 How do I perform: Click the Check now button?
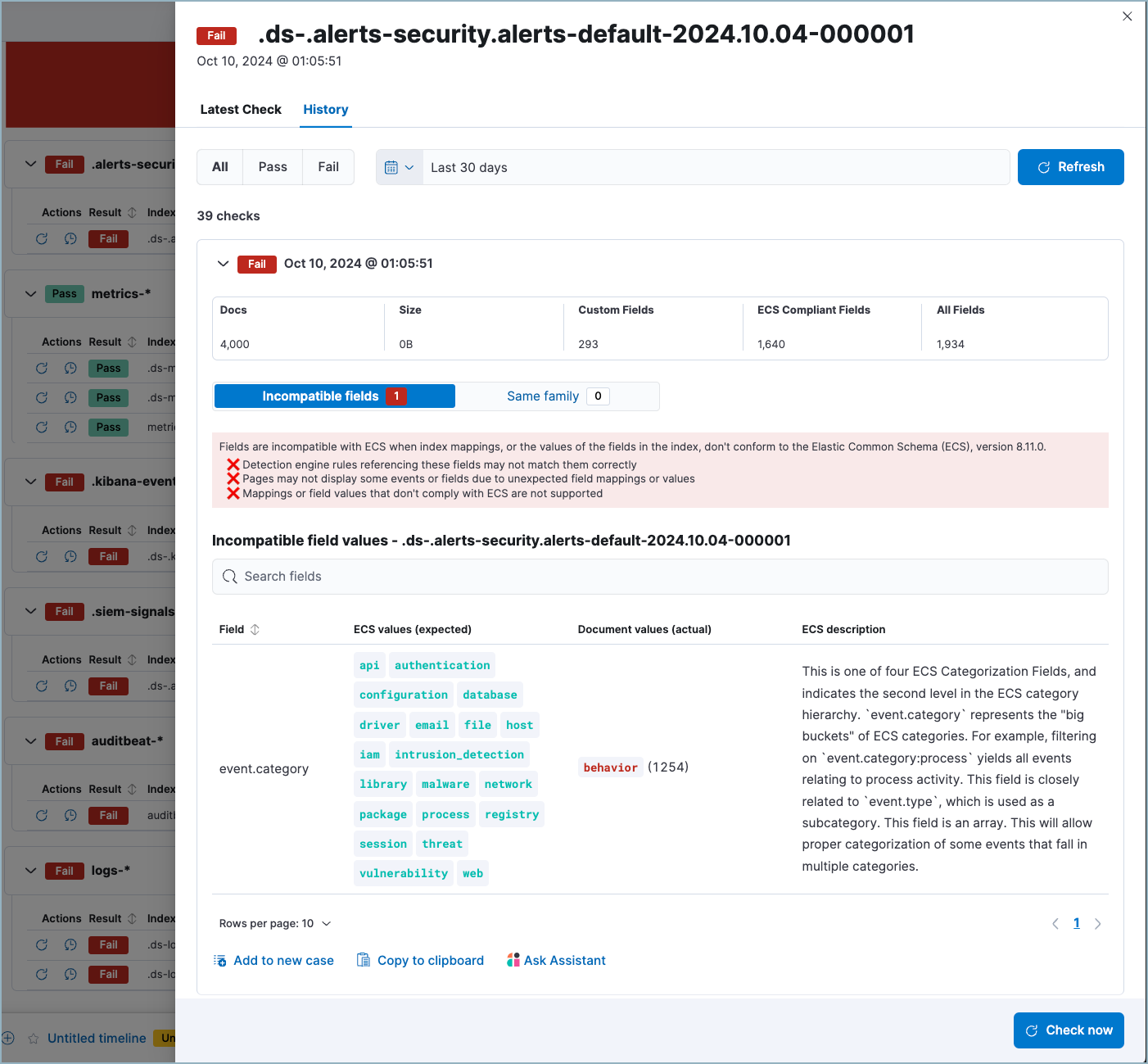[x=1068, y=1030]
